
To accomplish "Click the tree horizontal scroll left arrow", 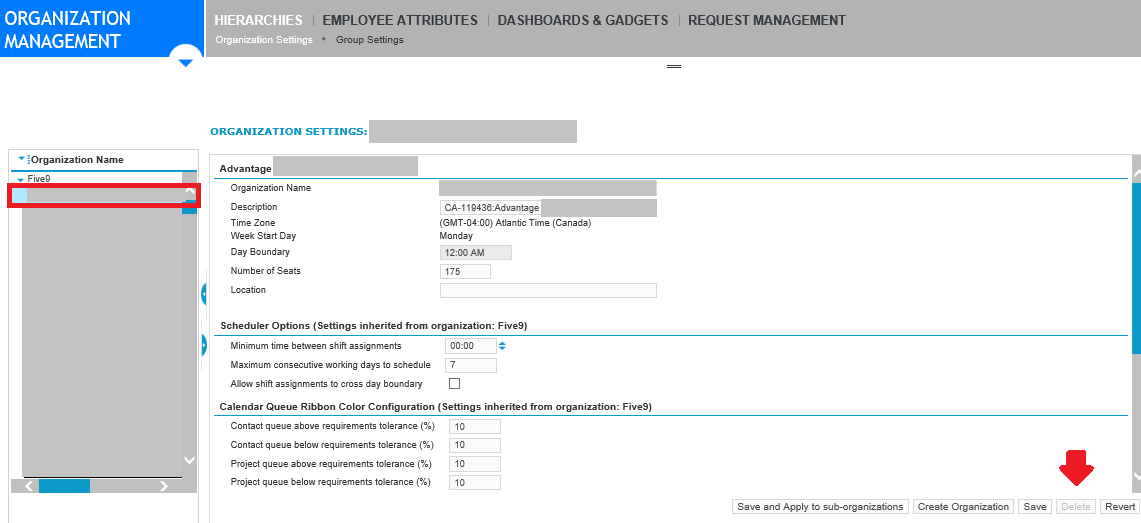I will 29,486.
